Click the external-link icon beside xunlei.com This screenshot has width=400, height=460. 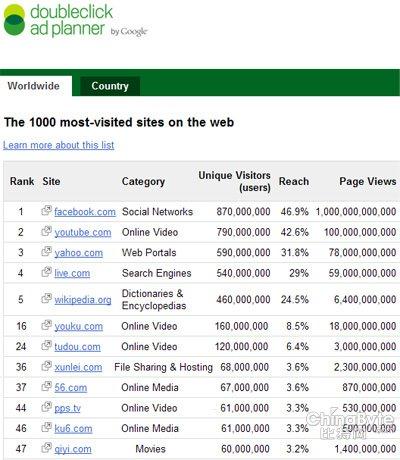point(46,366)
